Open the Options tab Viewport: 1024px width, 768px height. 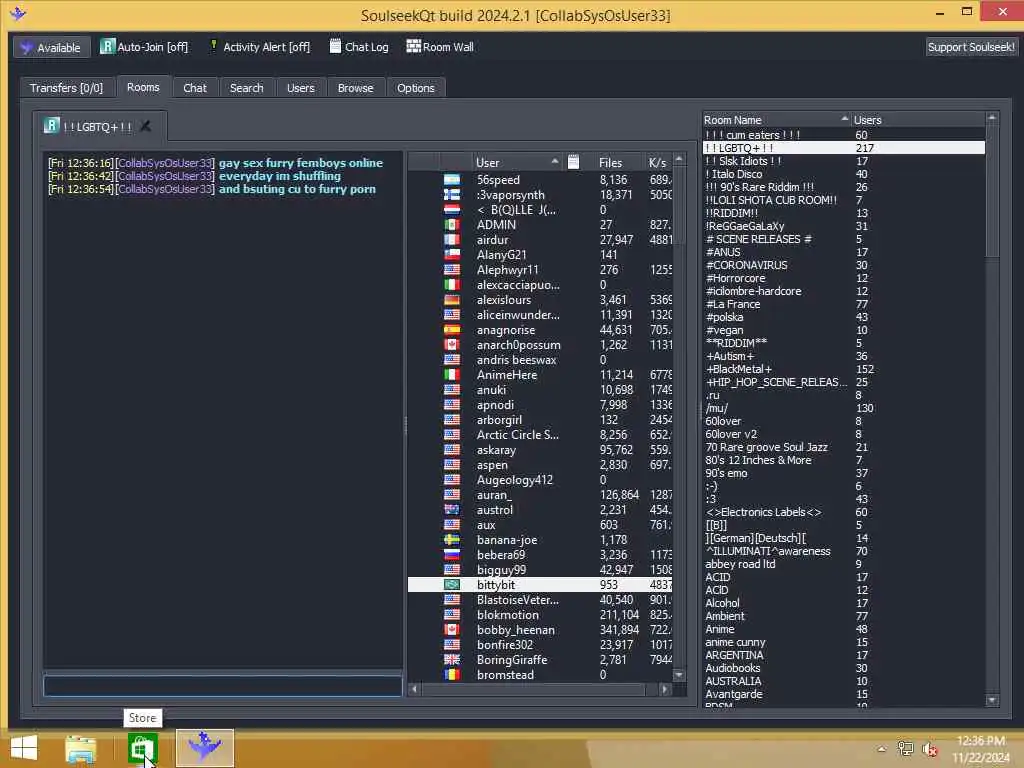[415, 88]
